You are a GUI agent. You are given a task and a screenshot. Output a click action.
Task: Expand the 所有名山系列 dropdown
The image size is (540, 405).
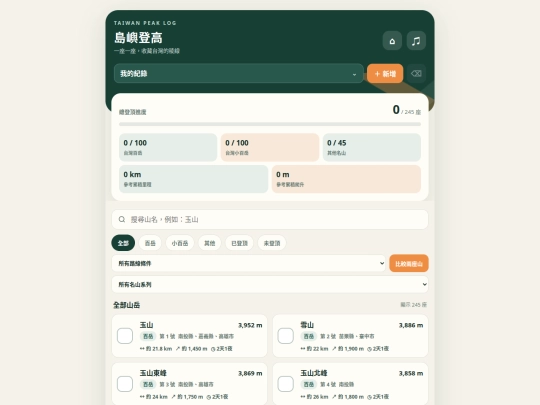270,284
